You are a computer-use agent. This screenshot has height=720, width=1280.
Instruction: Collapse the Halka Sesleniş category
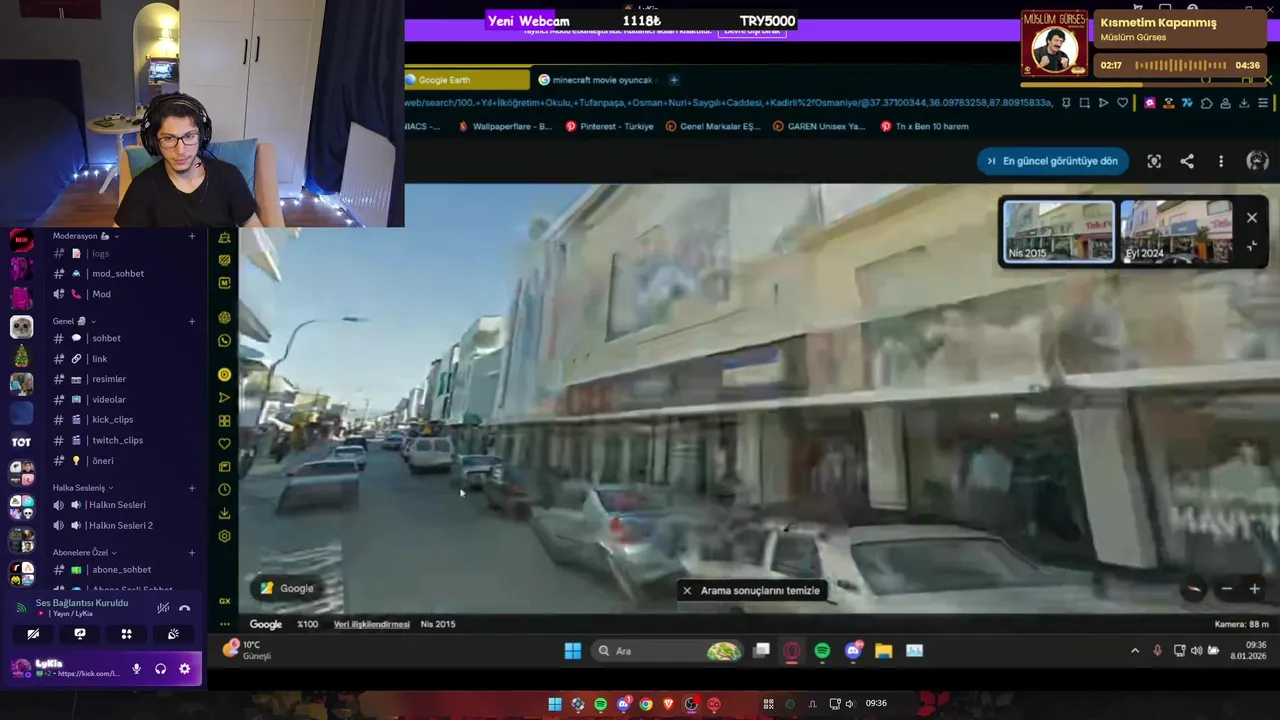point(83,487)
